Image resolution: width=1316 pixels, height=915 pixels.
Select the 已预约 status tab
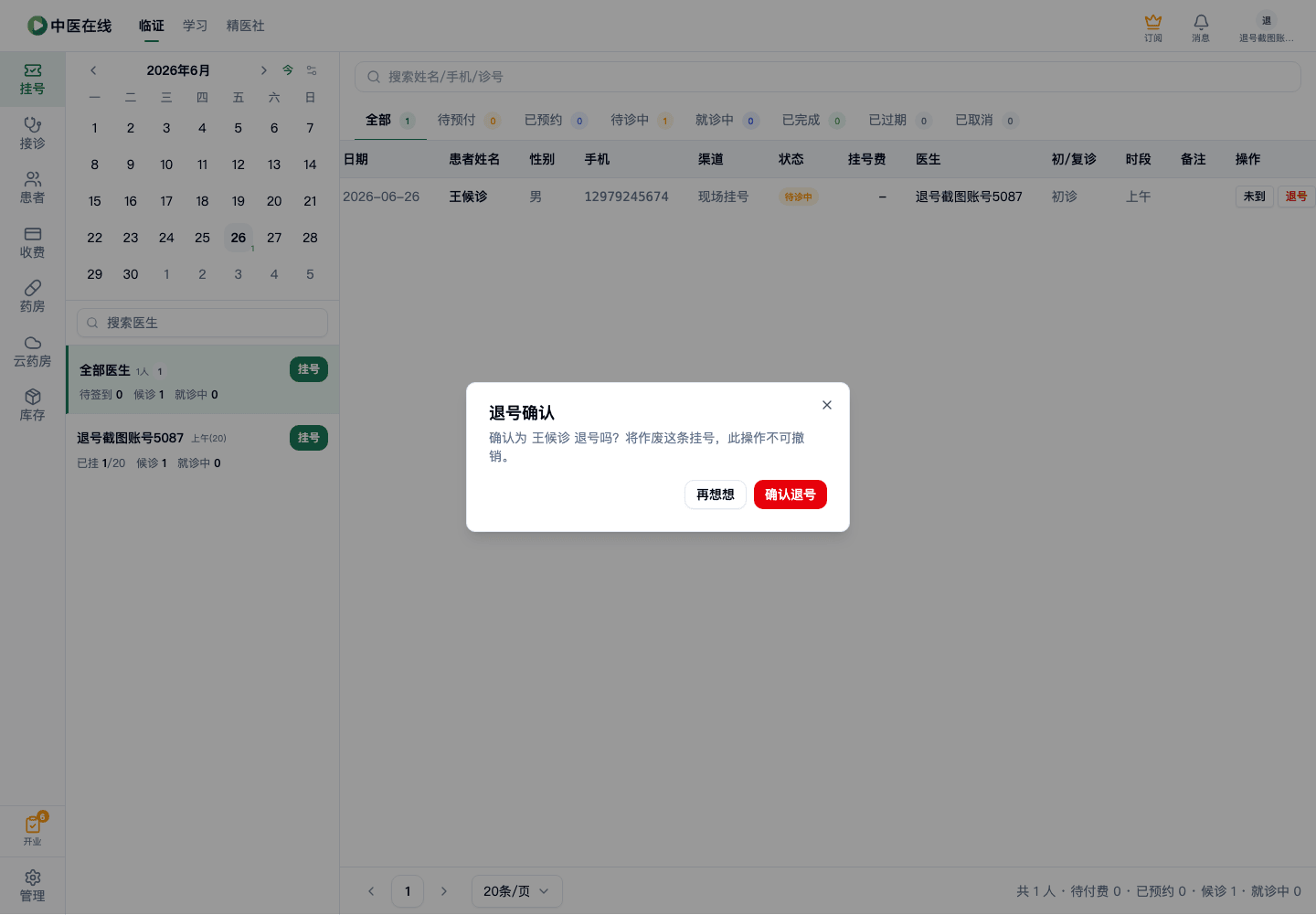(x=556, y=120)
